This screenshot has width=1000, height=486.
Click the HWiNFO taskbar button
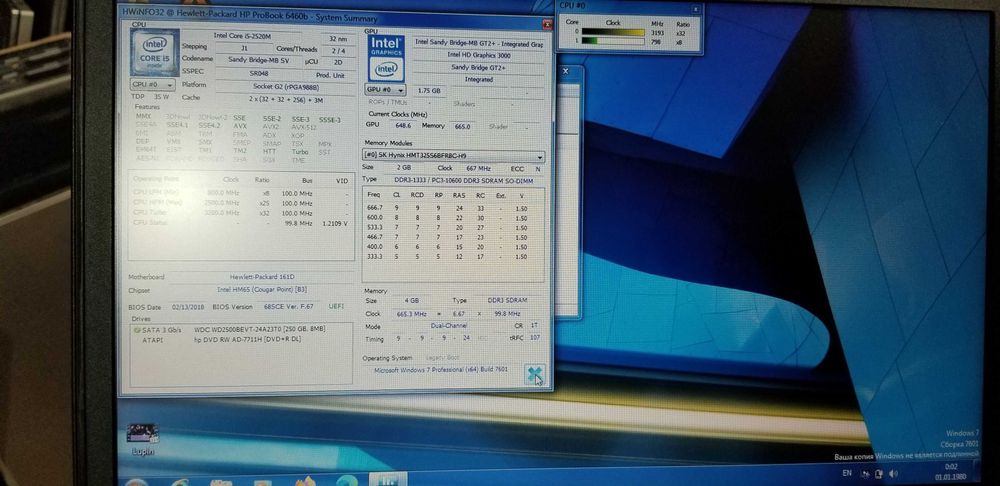click(388, 480)
